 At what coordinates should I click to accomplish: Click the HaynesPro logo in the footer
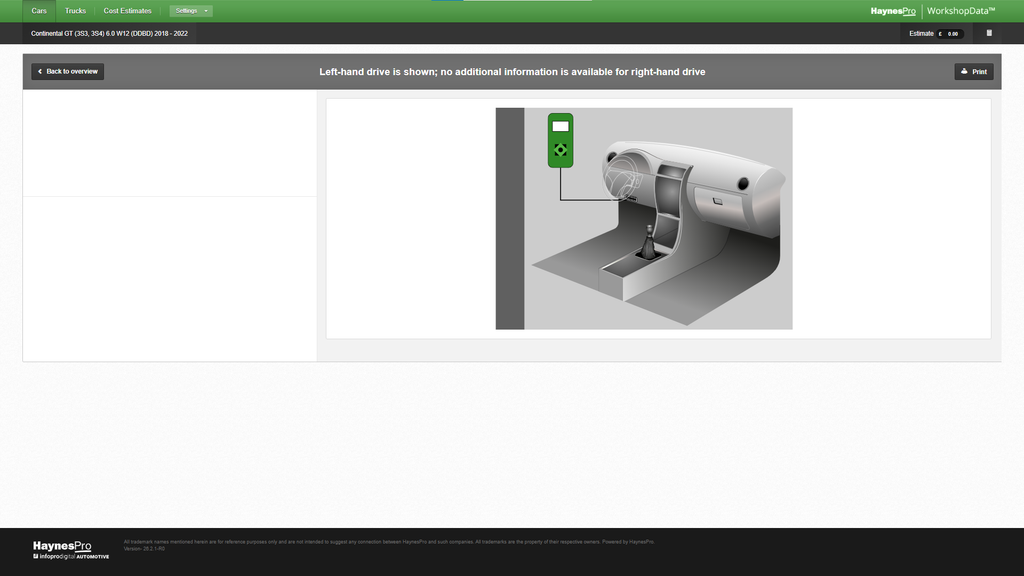click(71, 550)
